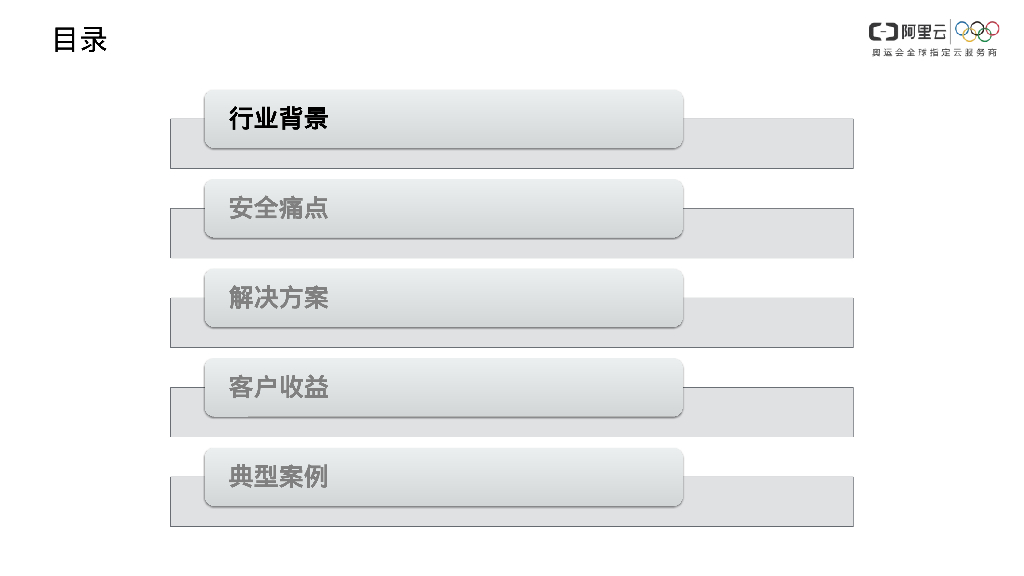The width and height of the screenshot is (1024, 576).
Task: Click the 奥运会全球指定云服务商 tagline
Action: point(934,52)
